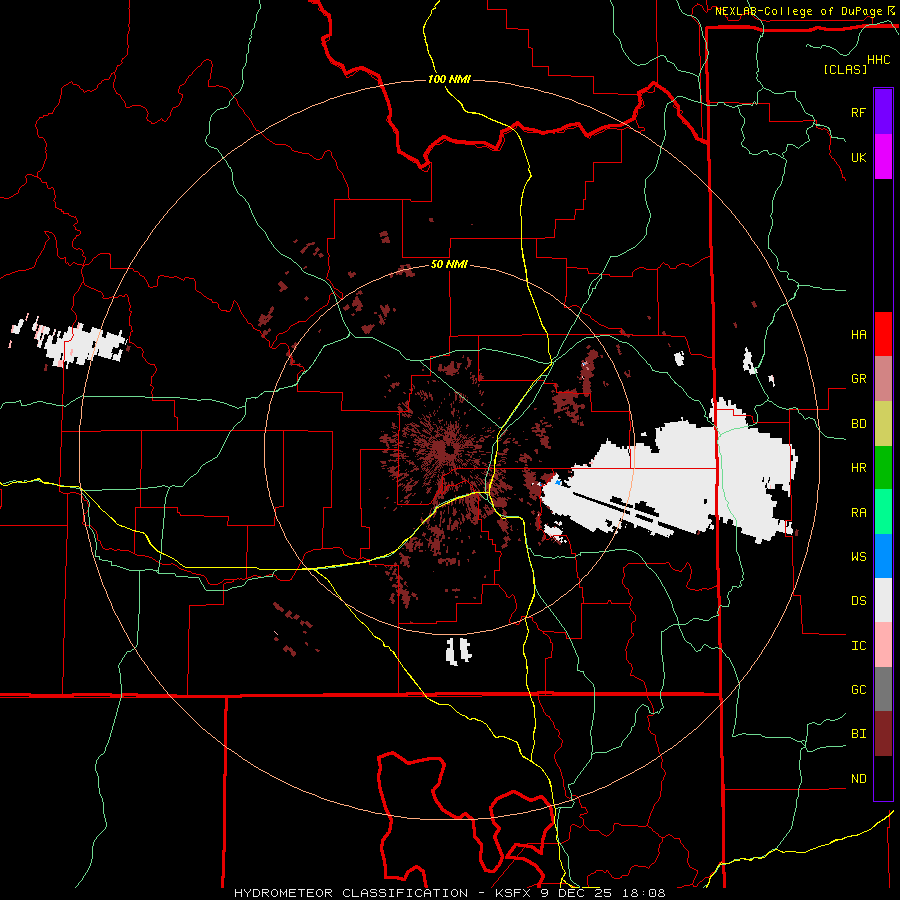The height and width of the screenshot is (900, 900).
Task: Click the UK legend label
Action: click(859, 158)
